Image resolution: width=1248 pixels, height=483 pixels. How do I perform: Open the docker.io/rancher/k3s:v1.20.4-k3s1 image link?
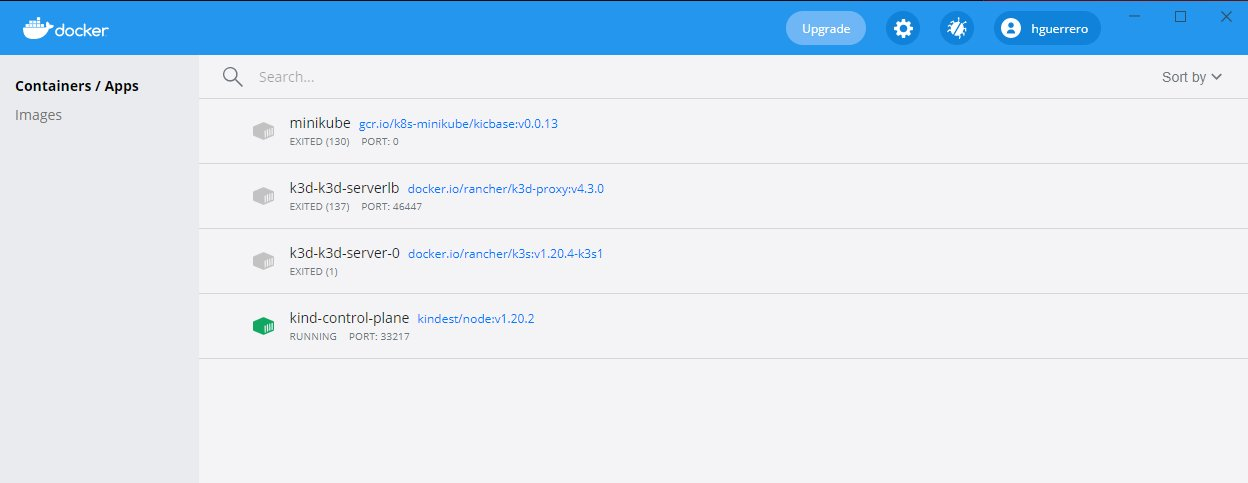[x=505, y=253]
